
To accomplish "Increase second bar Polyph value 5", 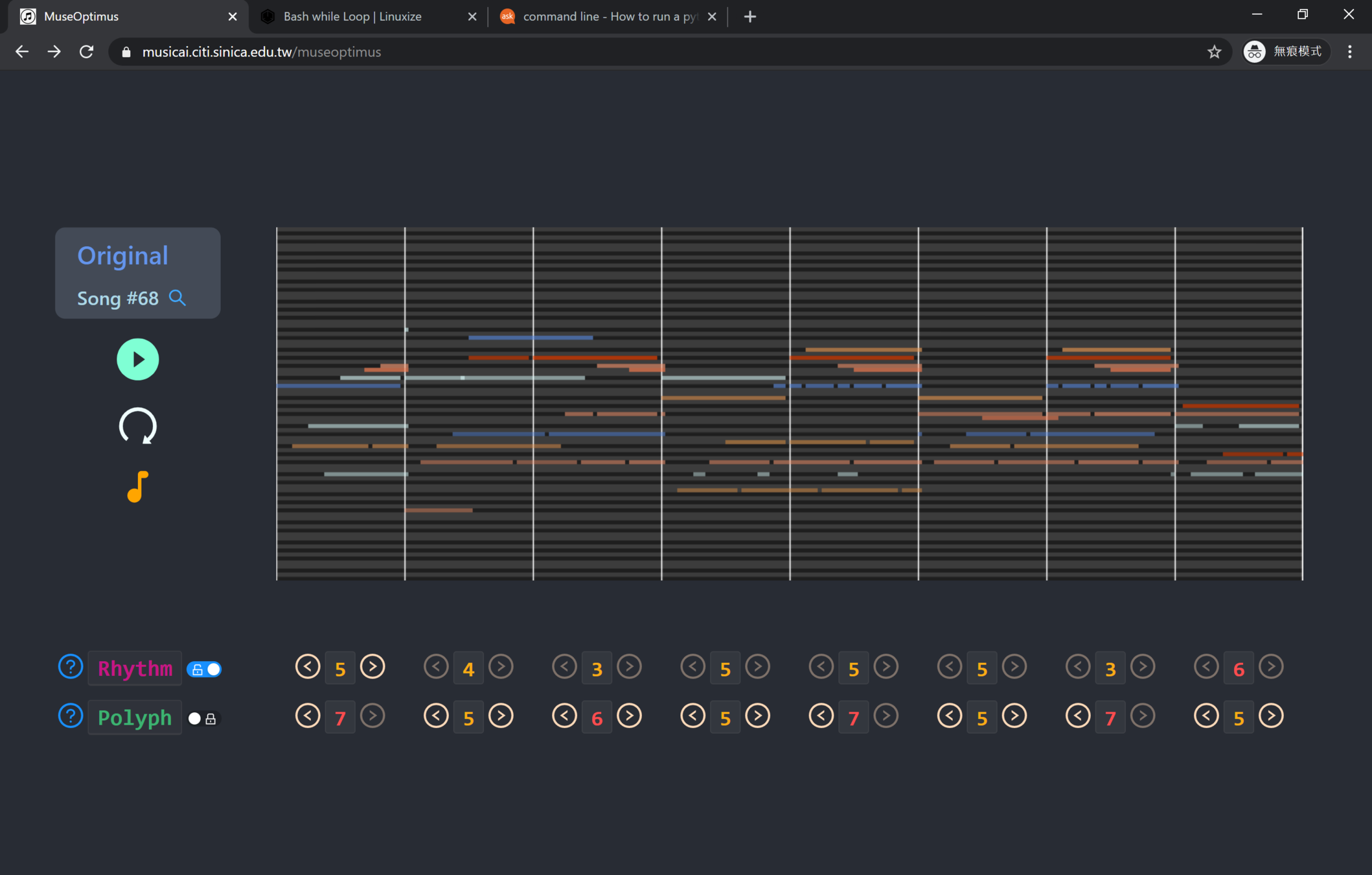I will coord(501,716).
